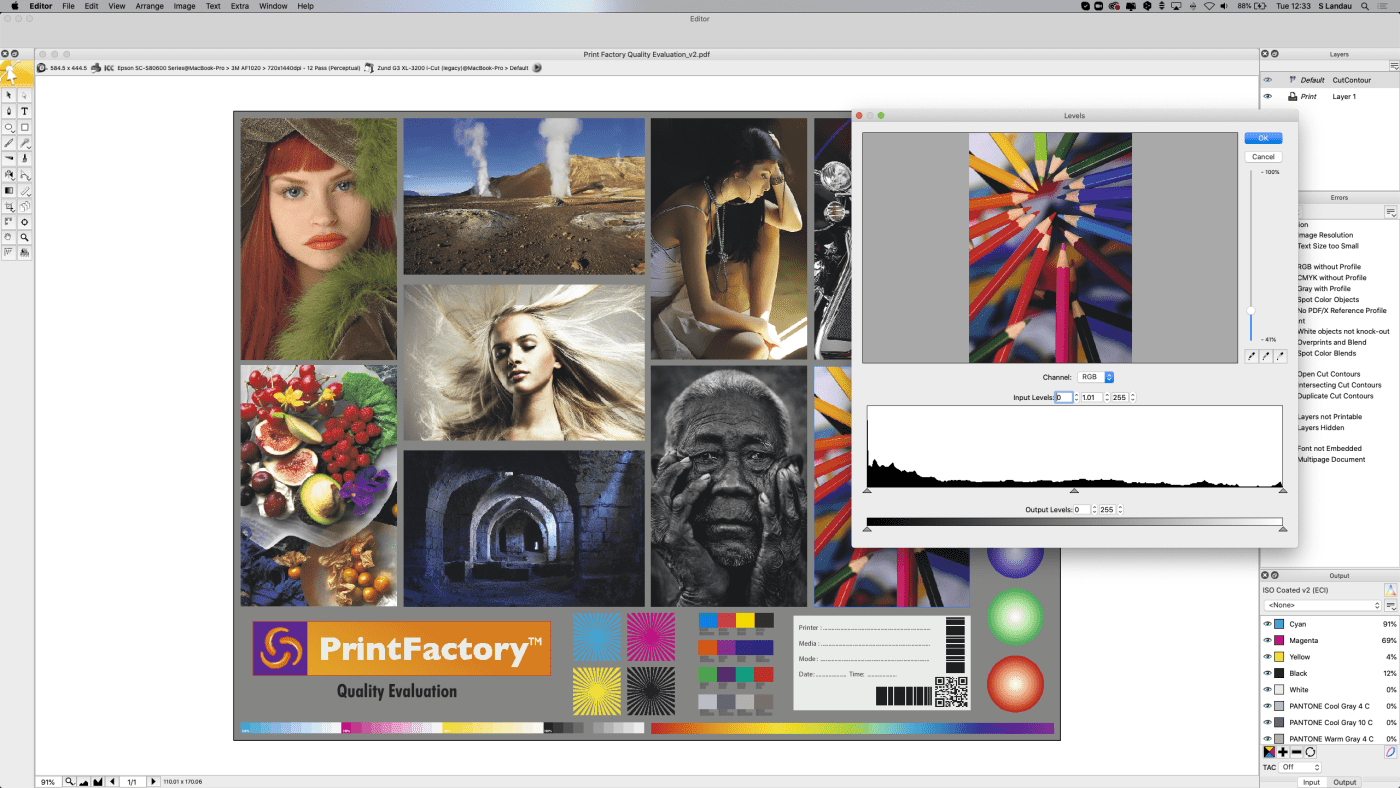Click the Input Levels black point field
Screen dimensions: 1400x788
(x=1063, y=398)
